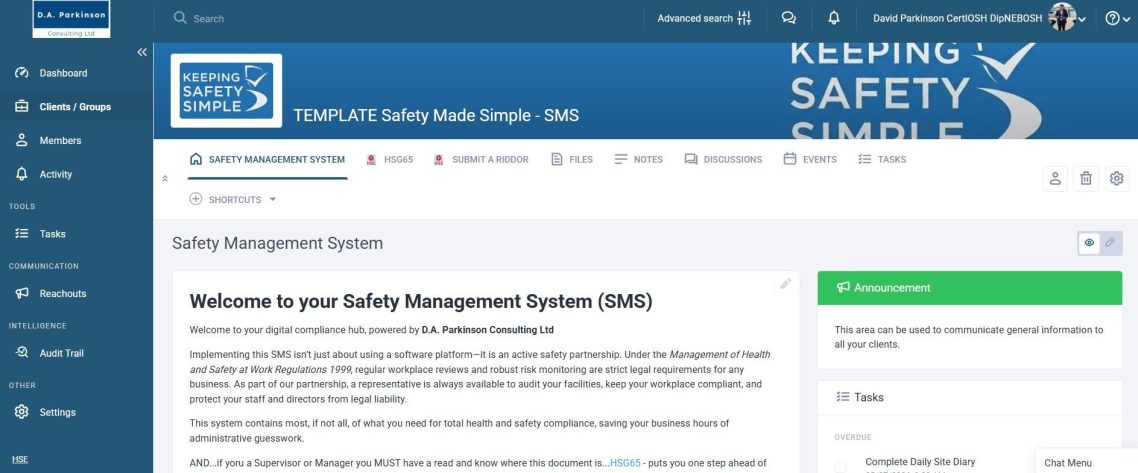This screenshot has height=473, width=1138.
Task: Open Audit Trail under Intelligence
Action: pos(61,353)
